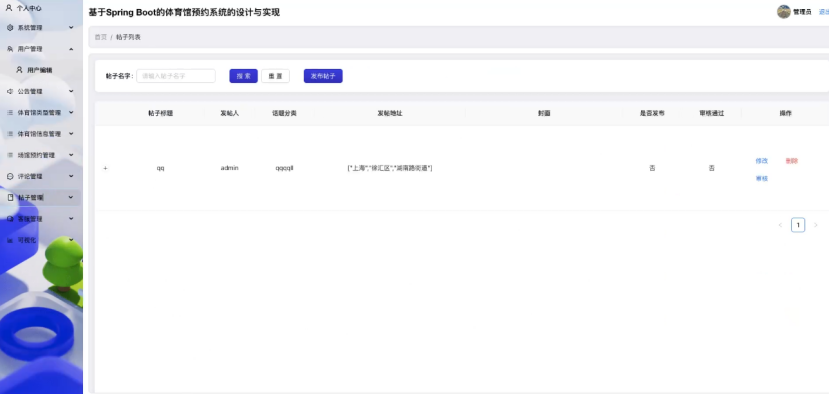Image resolution: width=829 pixels, height=394 pixels.
Task: Expand 场馆预约管理 with its chevron
Action: 71,154
